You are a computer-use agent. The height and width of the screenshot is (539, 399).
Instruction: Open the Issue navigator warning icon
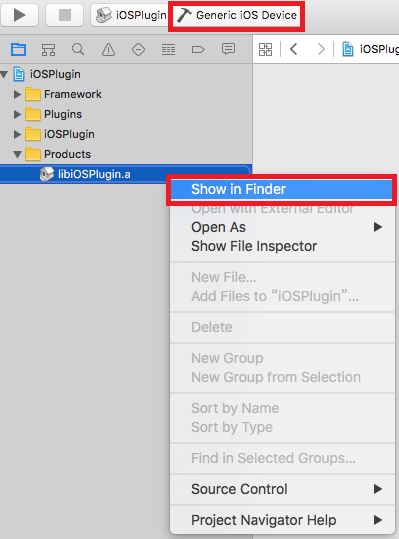(108, 50)
